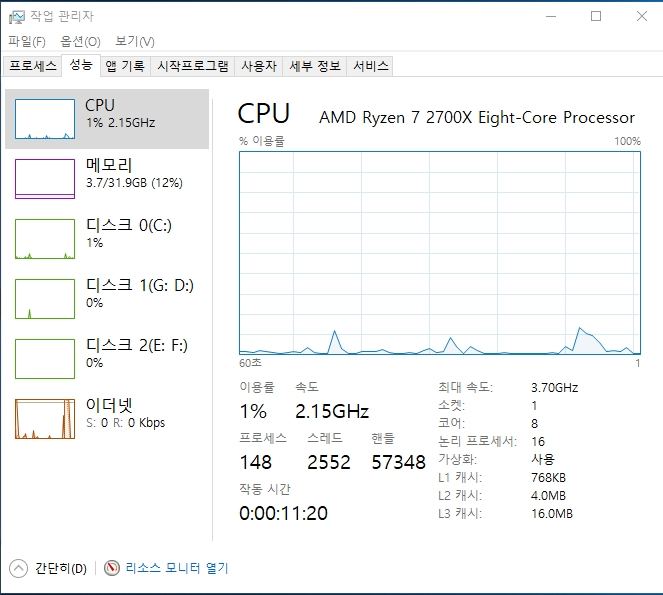Select the 이더넷 network graph

click(x=45, y=419)
